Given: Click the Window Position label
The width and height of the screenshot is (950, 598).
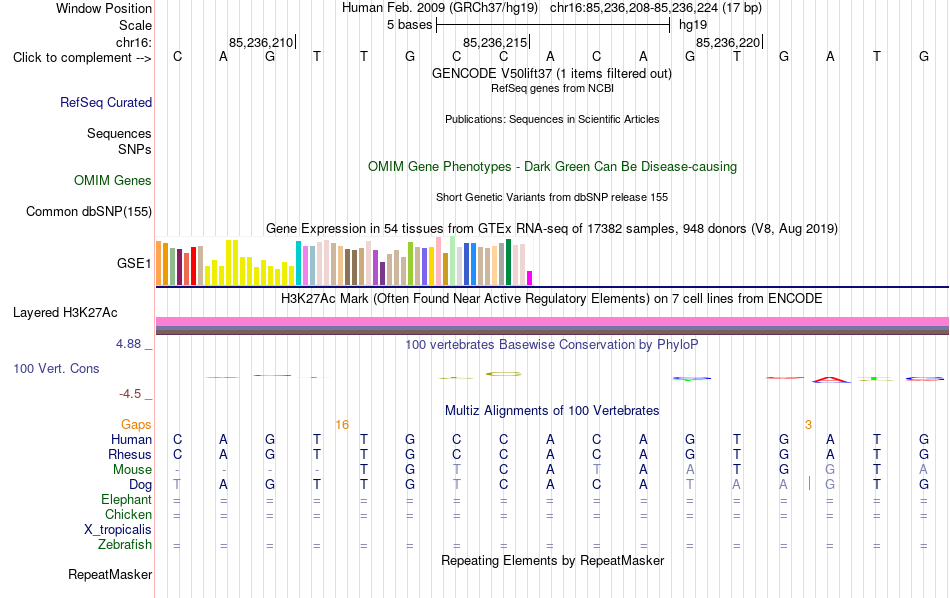Looking at the screenshot, I should coord(104,8).
